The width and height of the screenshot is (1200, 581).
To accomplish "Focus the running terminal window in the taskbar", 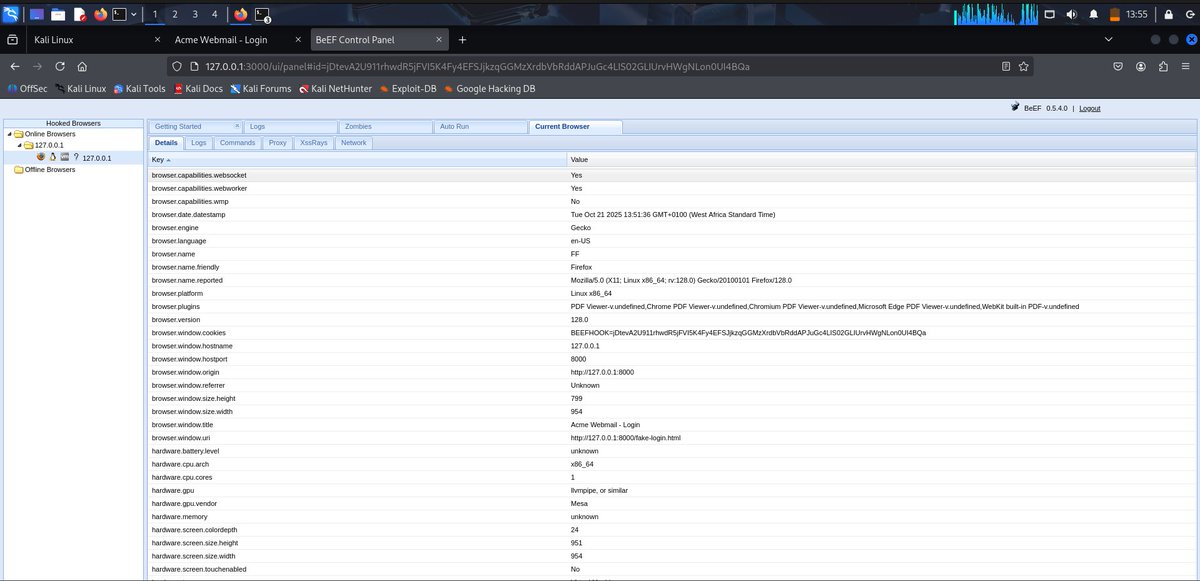I will point(262,14).
